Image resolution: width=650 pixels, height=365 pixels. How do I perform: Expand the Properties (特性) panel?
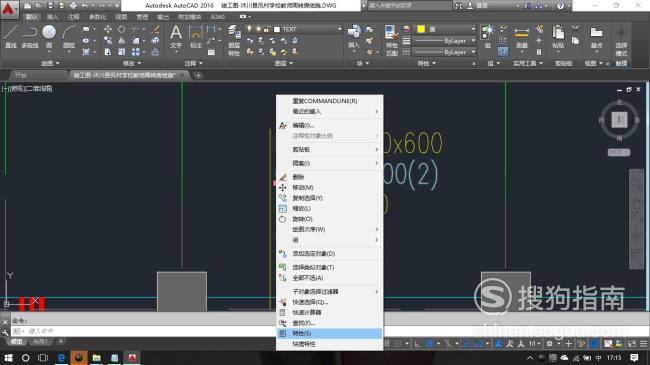tap(427, 63)
